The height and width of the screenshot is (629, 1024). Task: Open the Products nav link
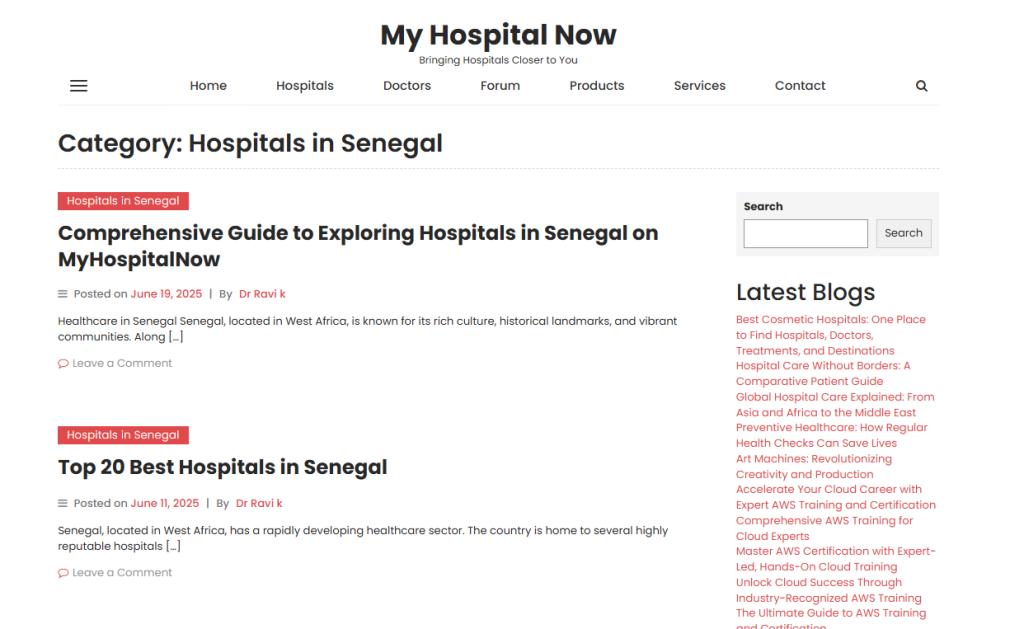tap(597, 86)
